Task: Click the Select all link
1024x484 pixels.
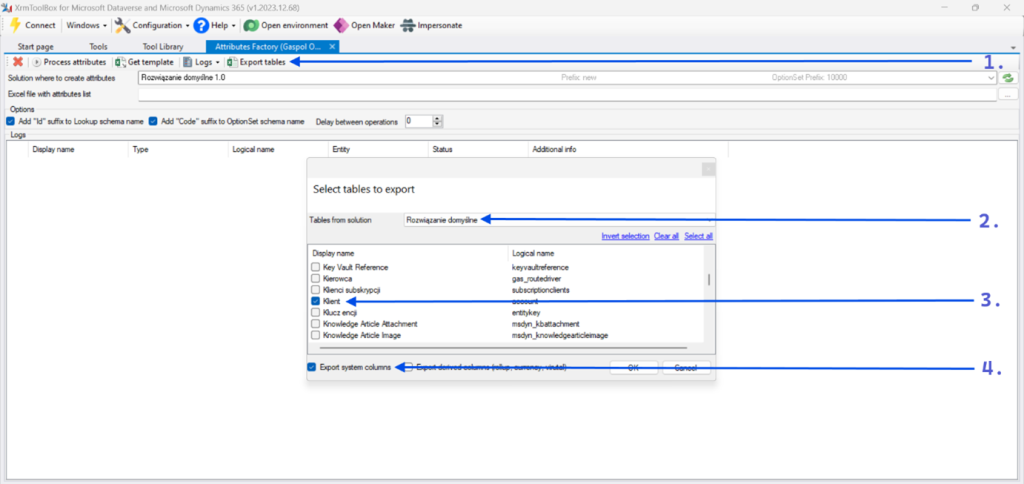Action: 698,236
